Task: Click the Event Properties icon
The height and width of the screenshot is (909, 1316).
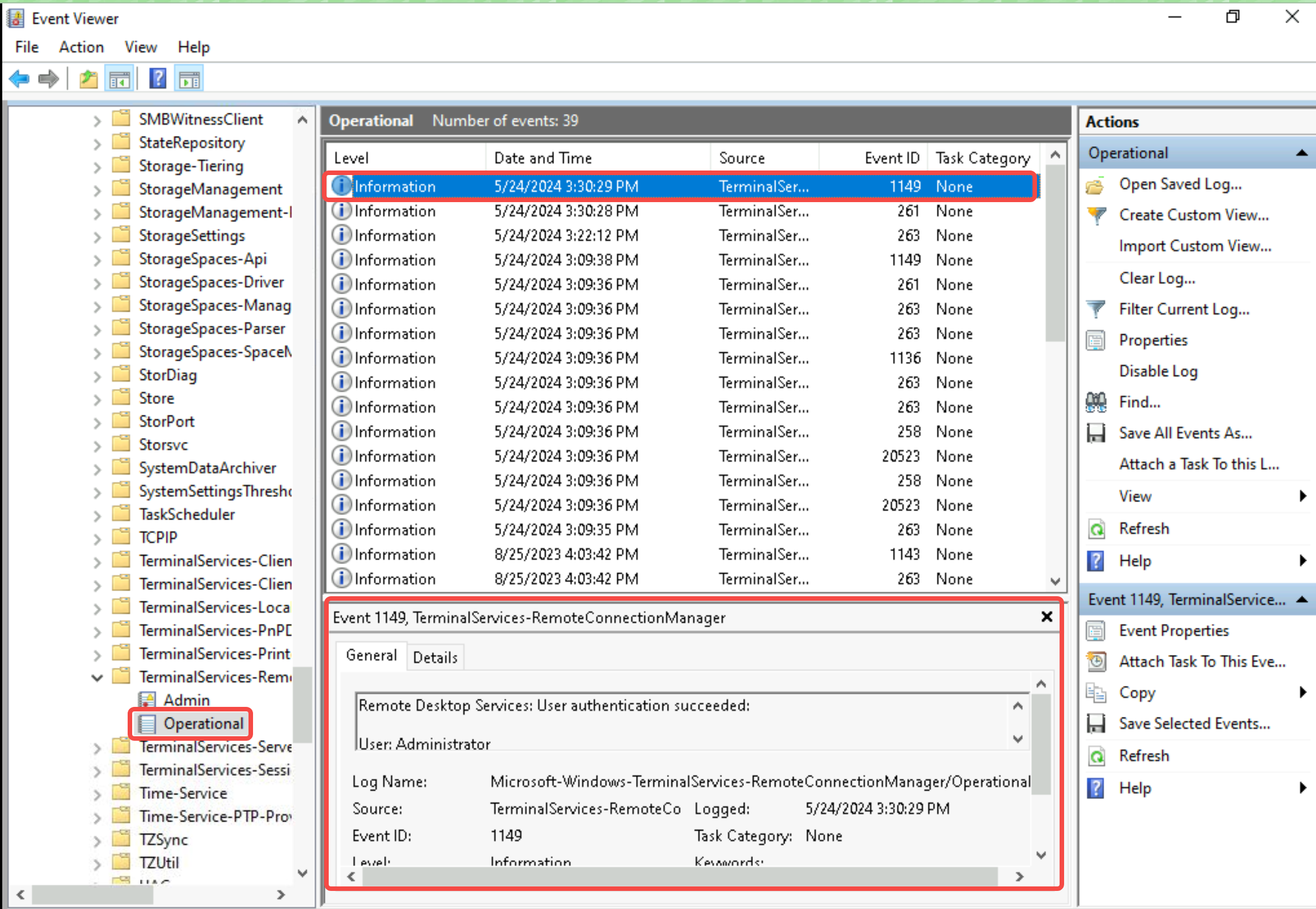Action: click(x=1096, y=631)
